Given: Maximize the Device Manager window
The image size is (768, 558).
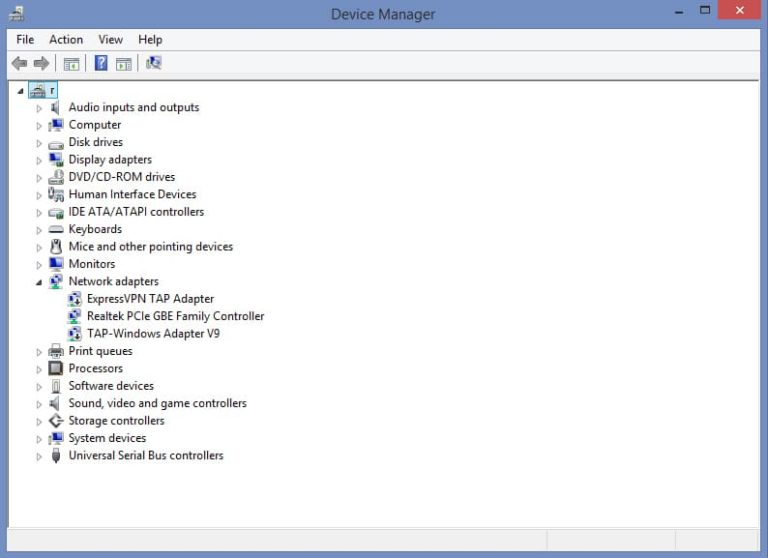Looking at the screenshot, I should pos(705,10).
